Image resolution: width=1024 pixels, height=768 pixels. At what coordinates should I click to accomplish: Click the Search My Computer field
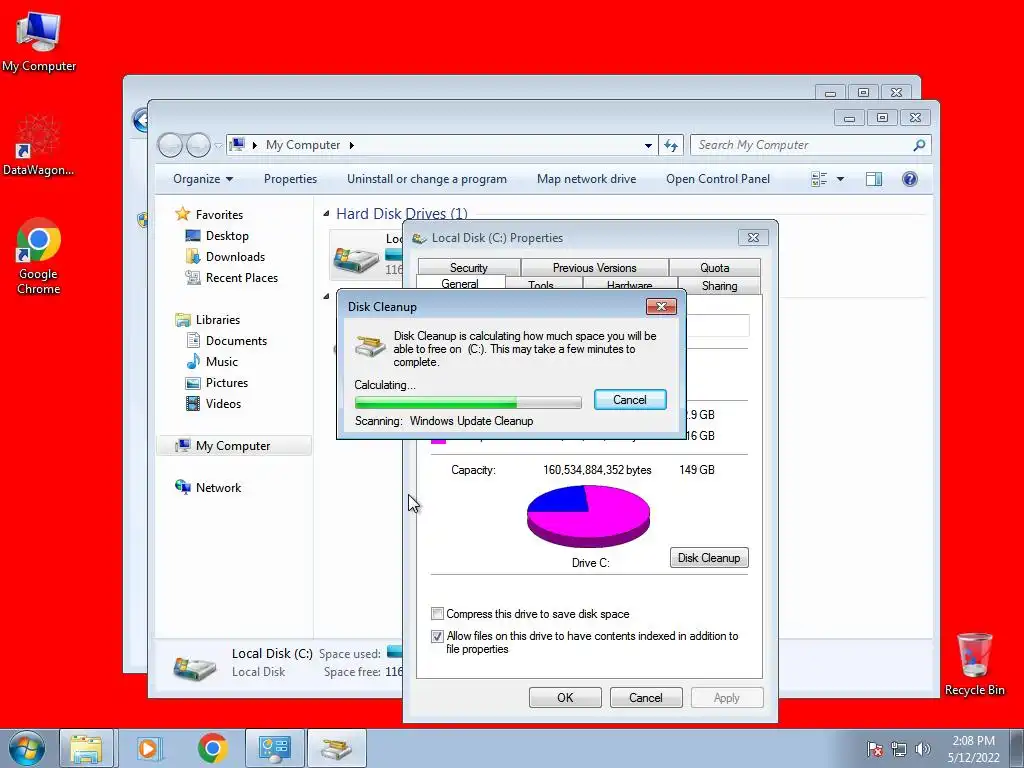(810, 145)
